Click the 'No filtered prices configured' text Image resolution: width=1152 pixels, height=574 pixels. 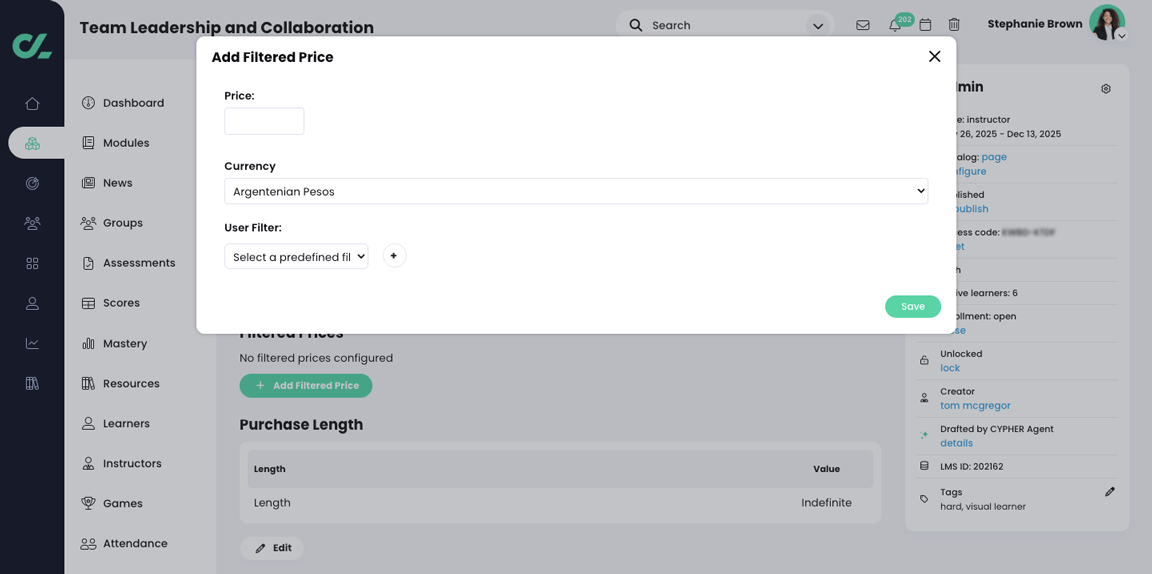(x=316, y=358)
